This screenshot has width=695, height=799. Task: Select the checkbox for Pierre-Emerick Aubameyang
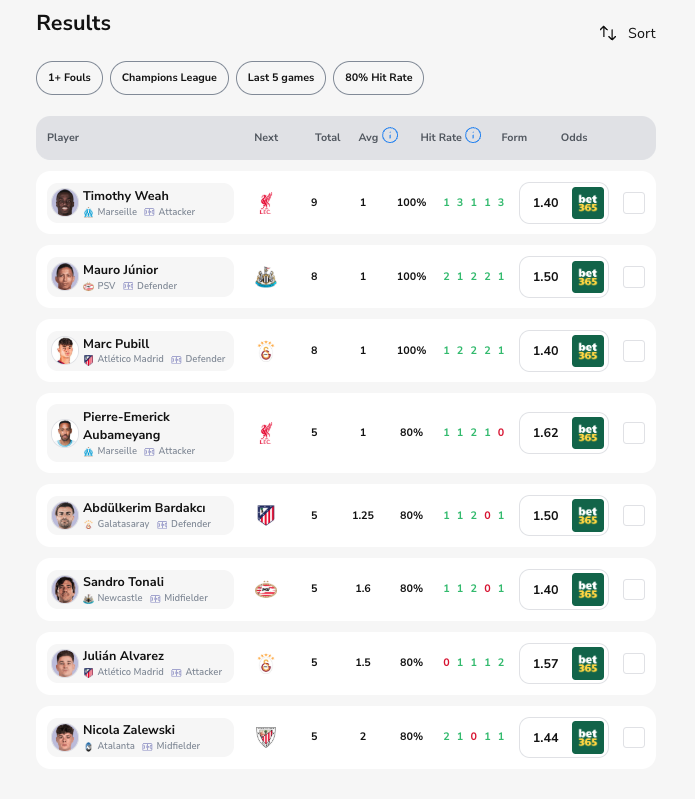[634, 433]
